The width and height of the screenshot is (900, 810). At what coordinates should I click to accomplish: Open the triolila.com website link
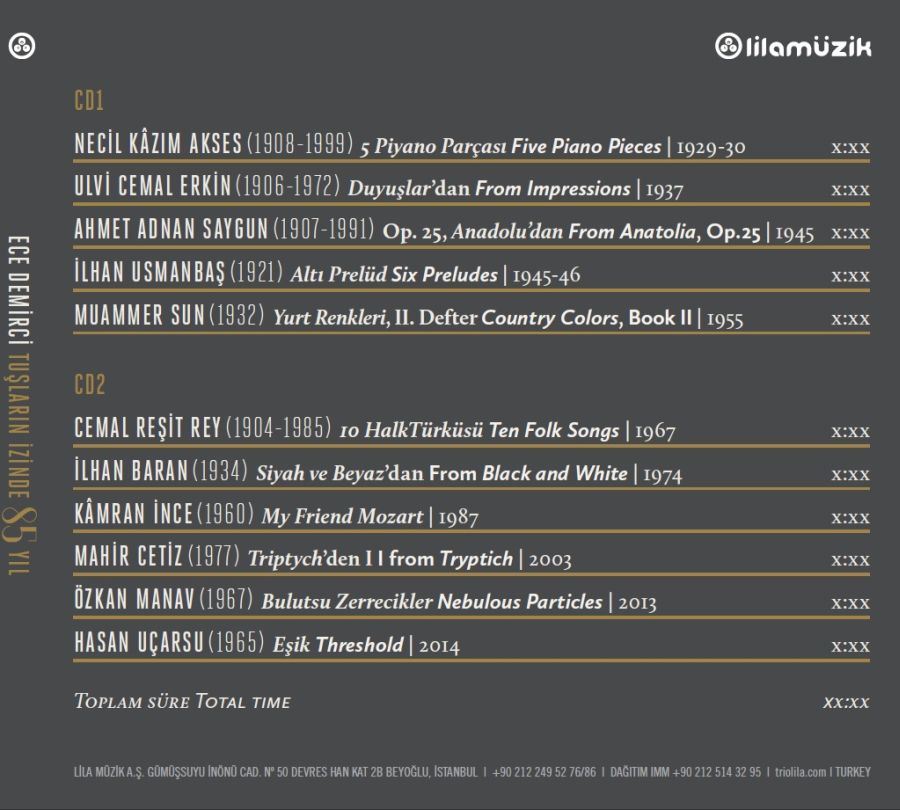coord(800,772)
